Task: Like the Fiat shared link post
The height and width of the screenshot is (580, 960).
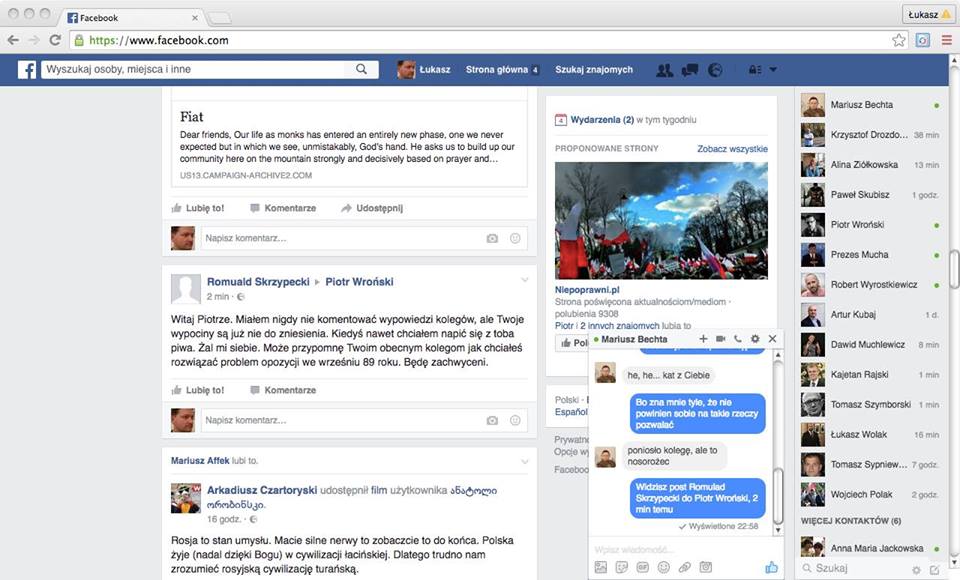Action: [x=198, y=208]
